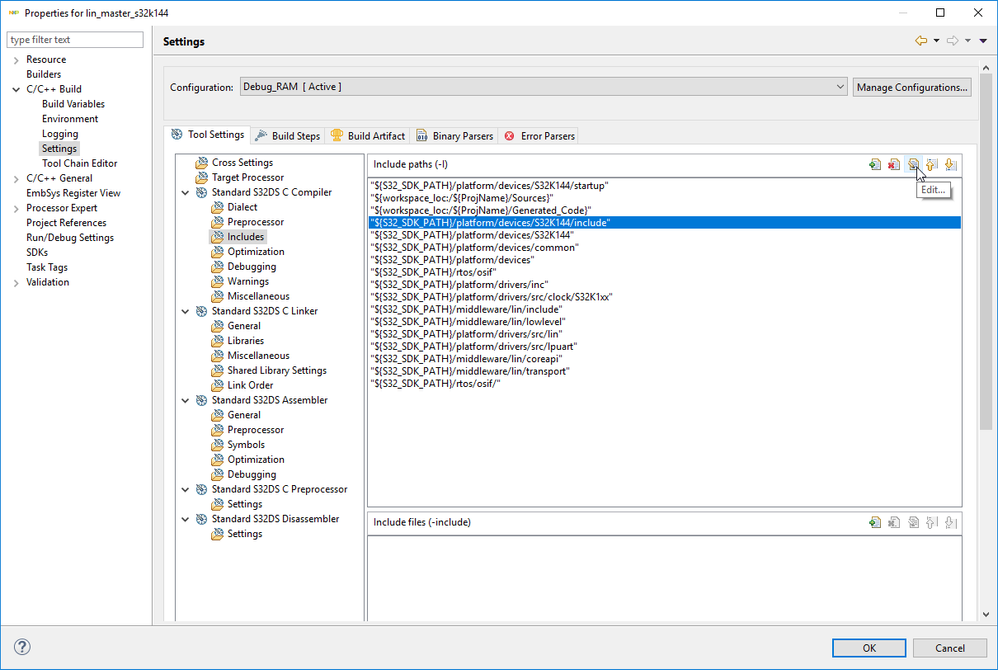Select Symbols under Assembler
Viewport: 998px width, 670px height.
[246, 445]
